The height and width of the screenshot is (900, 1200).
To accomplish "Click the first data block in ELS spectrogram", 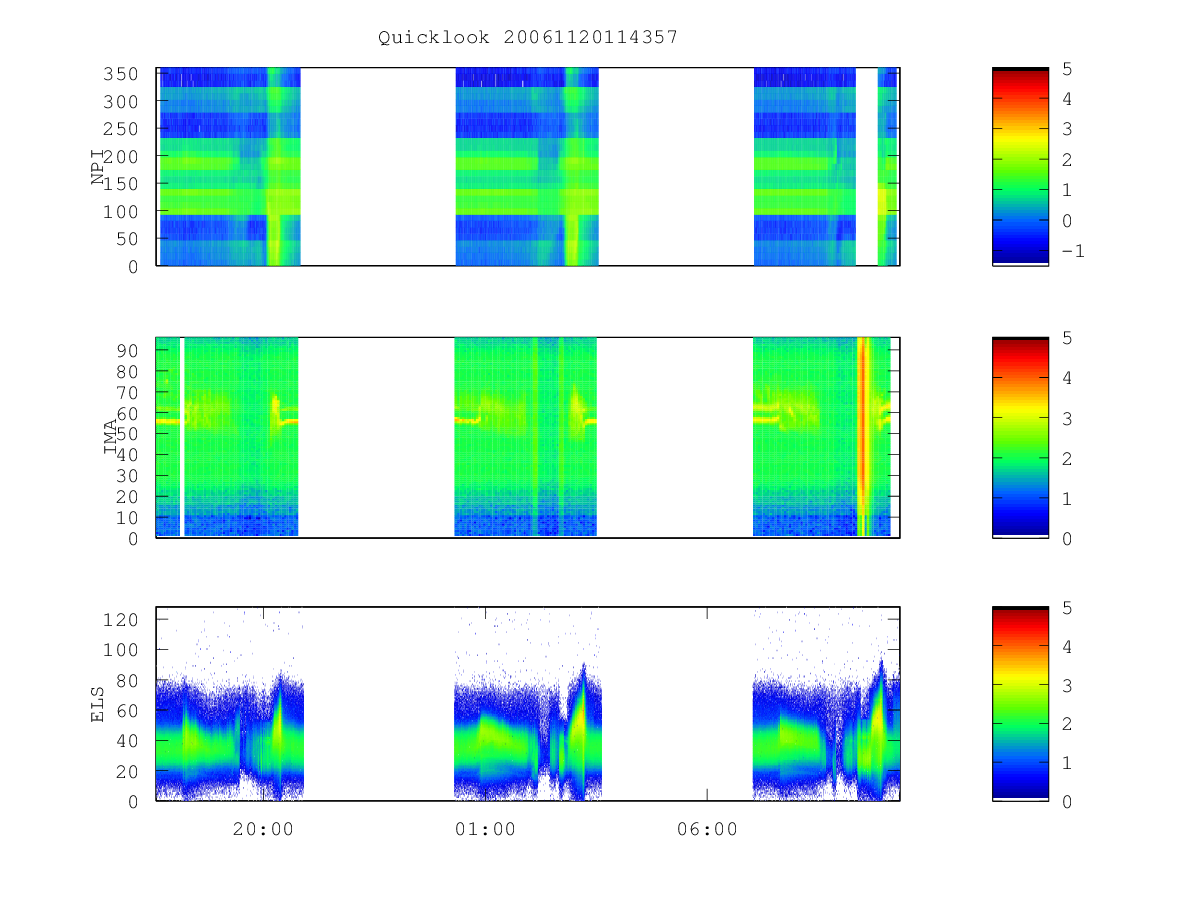I will (230, 704).
